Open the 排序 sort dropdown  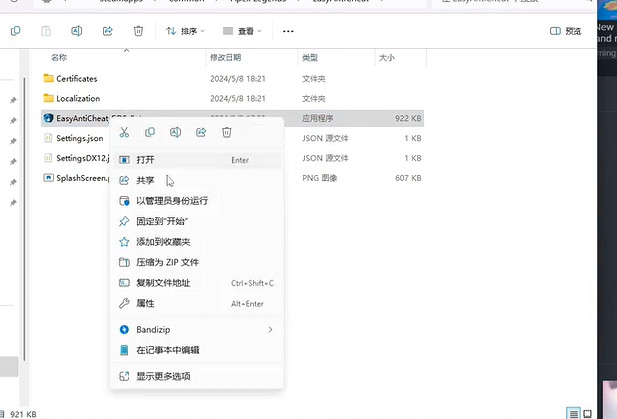(185, 31)
